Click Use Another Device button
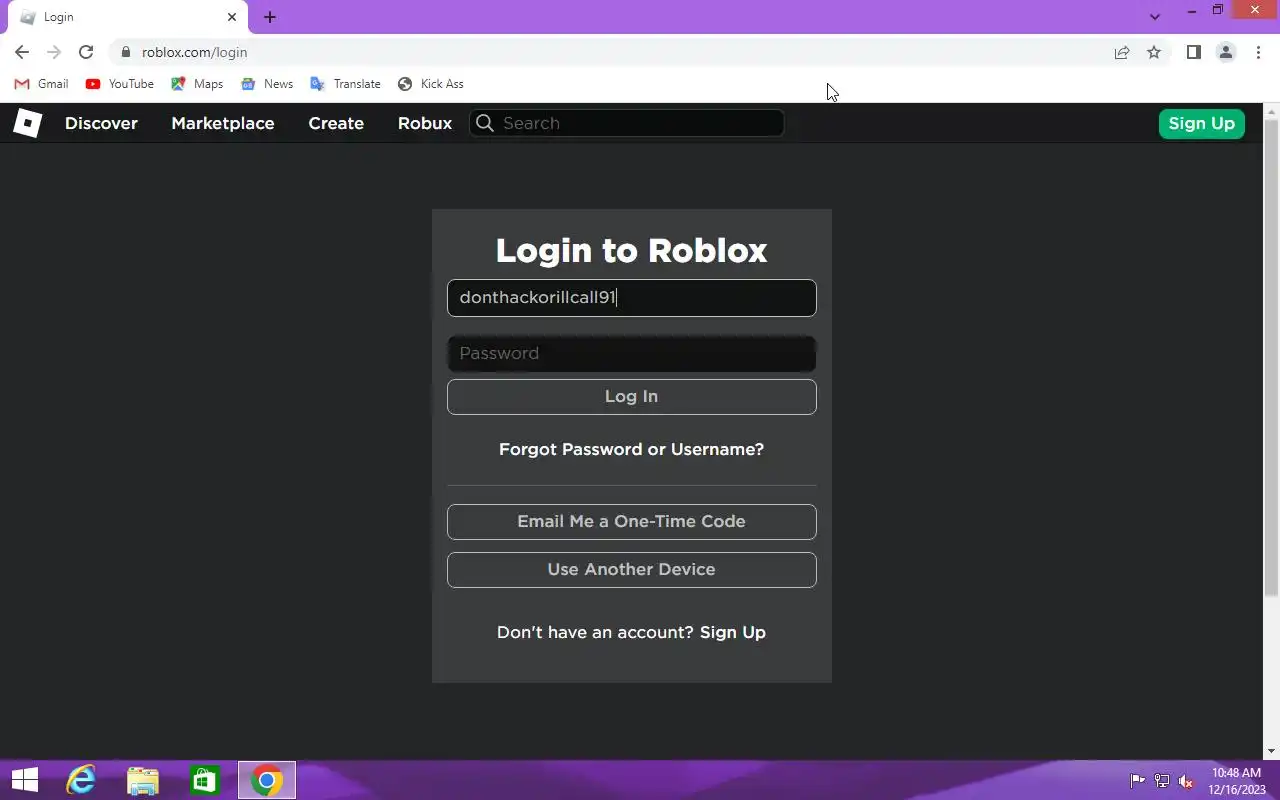 (631, 570)
